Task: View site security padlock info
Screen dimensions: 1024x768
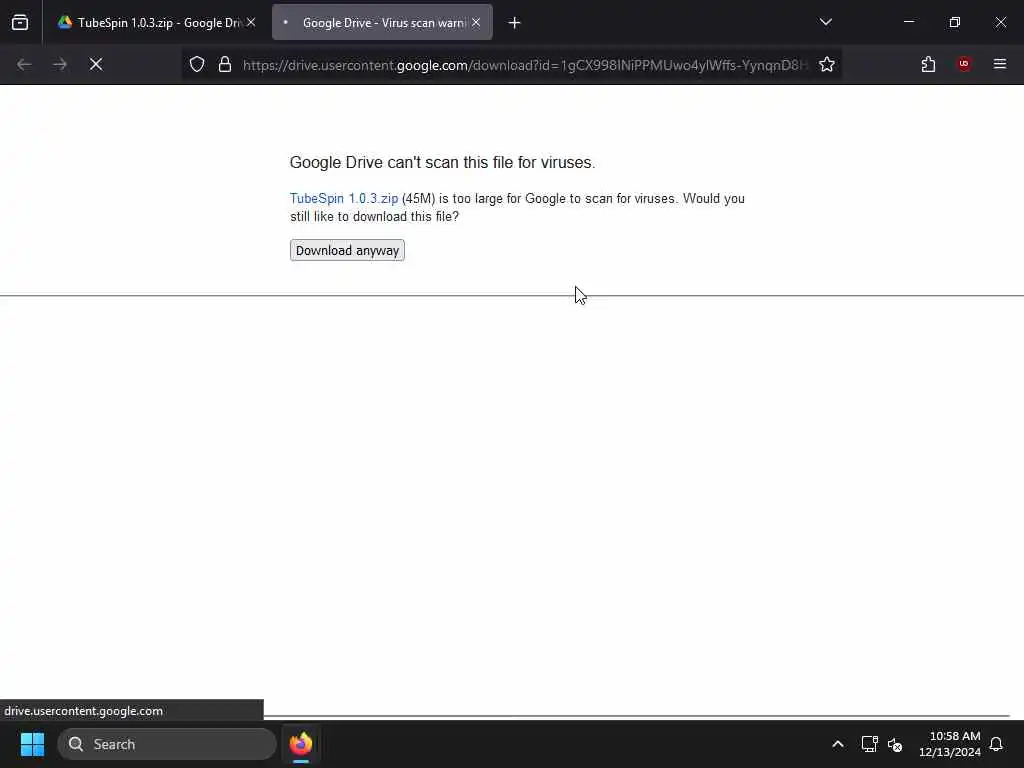Action: (x=225, y=64)
